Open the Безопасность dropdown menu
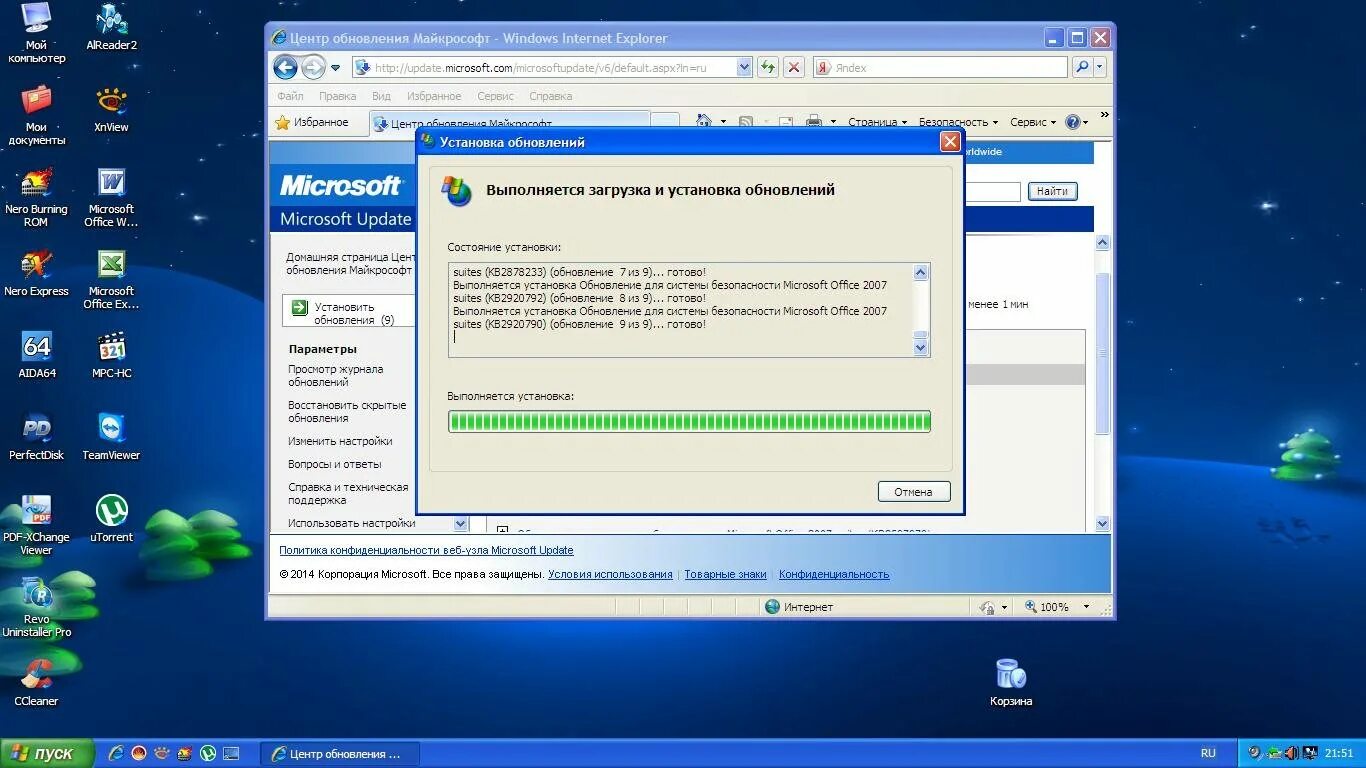Viewport: 1366px width, 768px height. [x=958, y=122]
